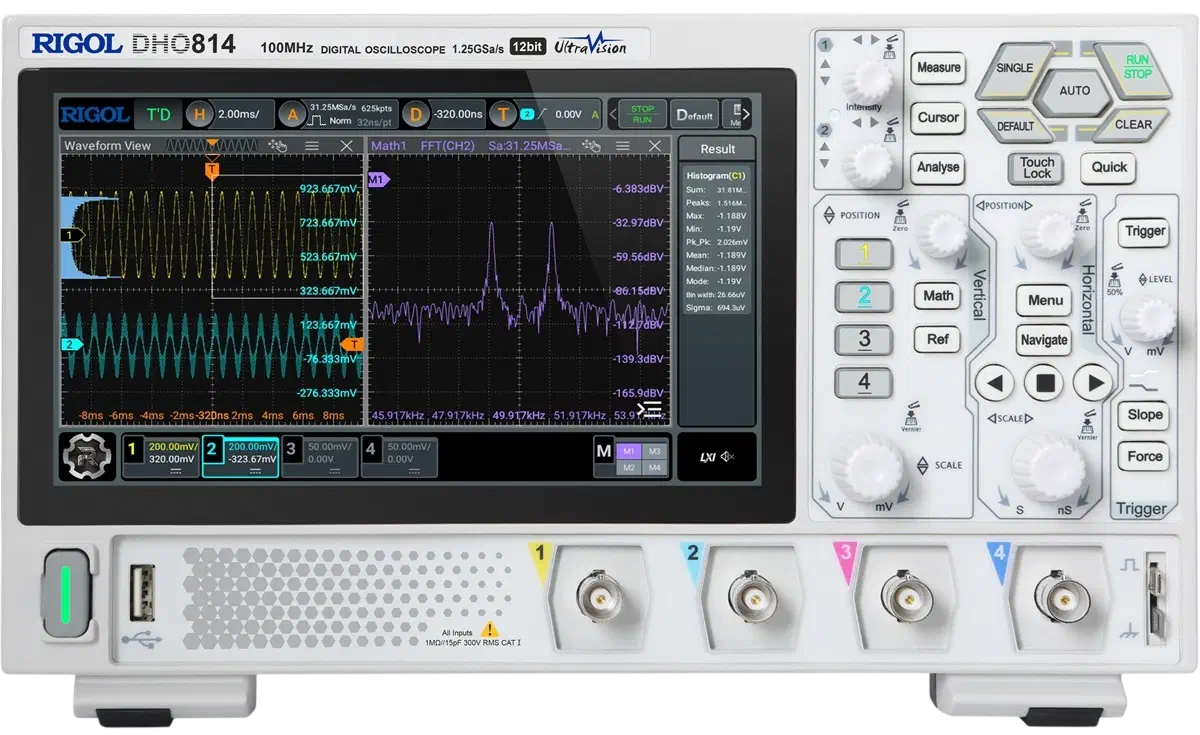Toggle M1 in the on-screen math selector
This screenshot has height=735, width=1200.
629,451
